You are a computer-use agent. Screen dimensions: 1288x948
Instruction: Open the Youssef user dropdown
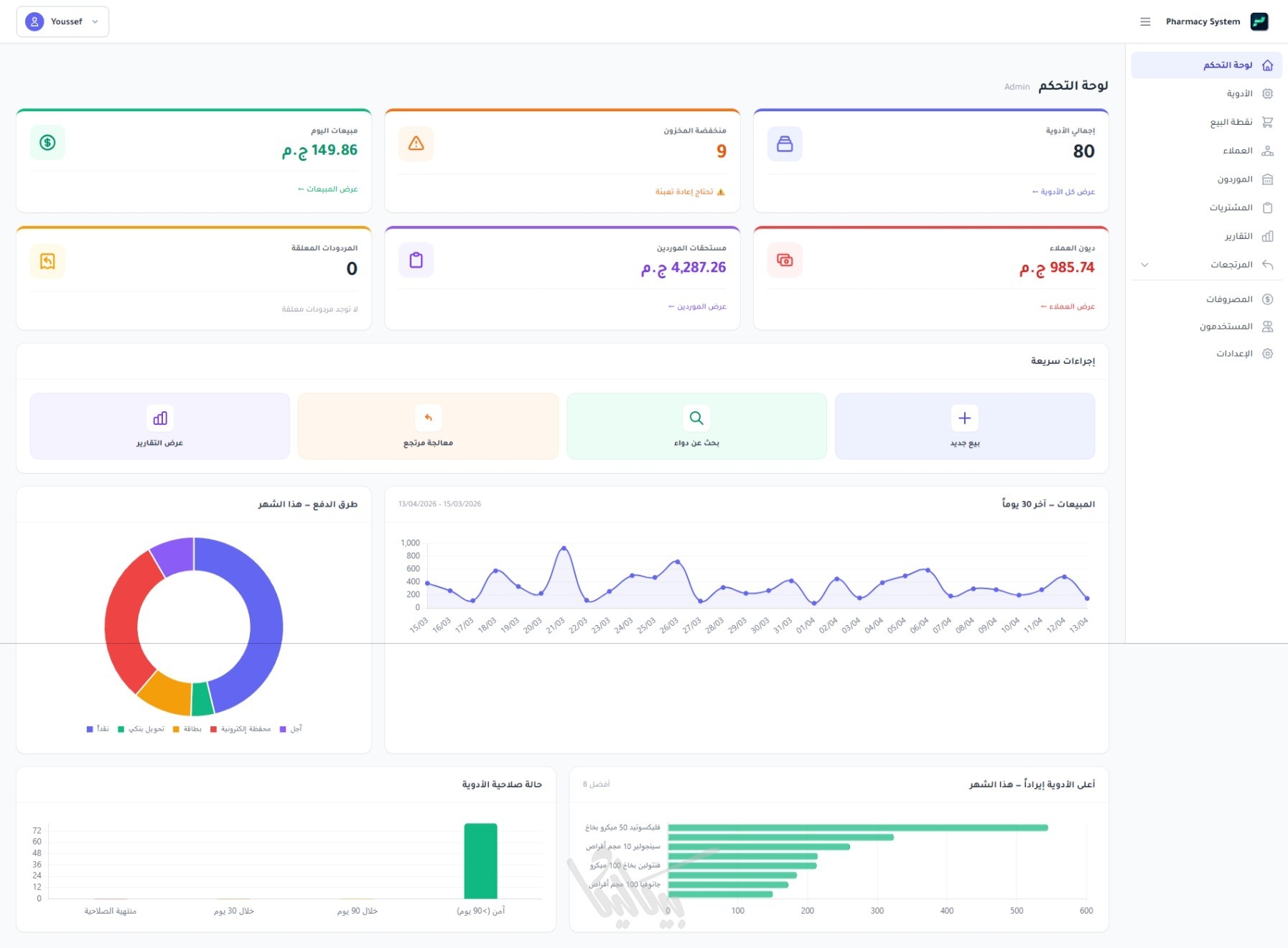[x=62, y=22]
